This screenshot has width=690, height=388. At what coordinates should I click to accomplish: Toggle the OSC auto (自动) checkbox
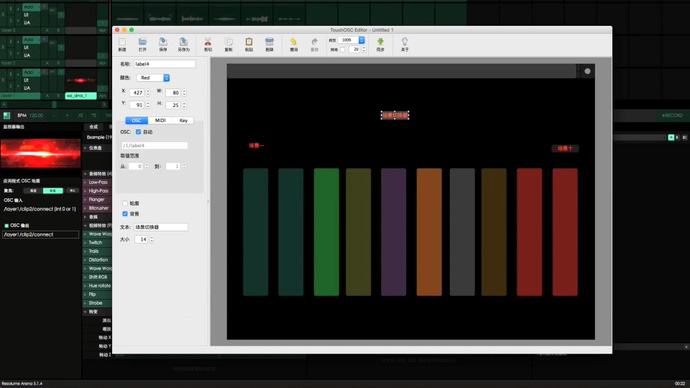(x=138, y=132)
